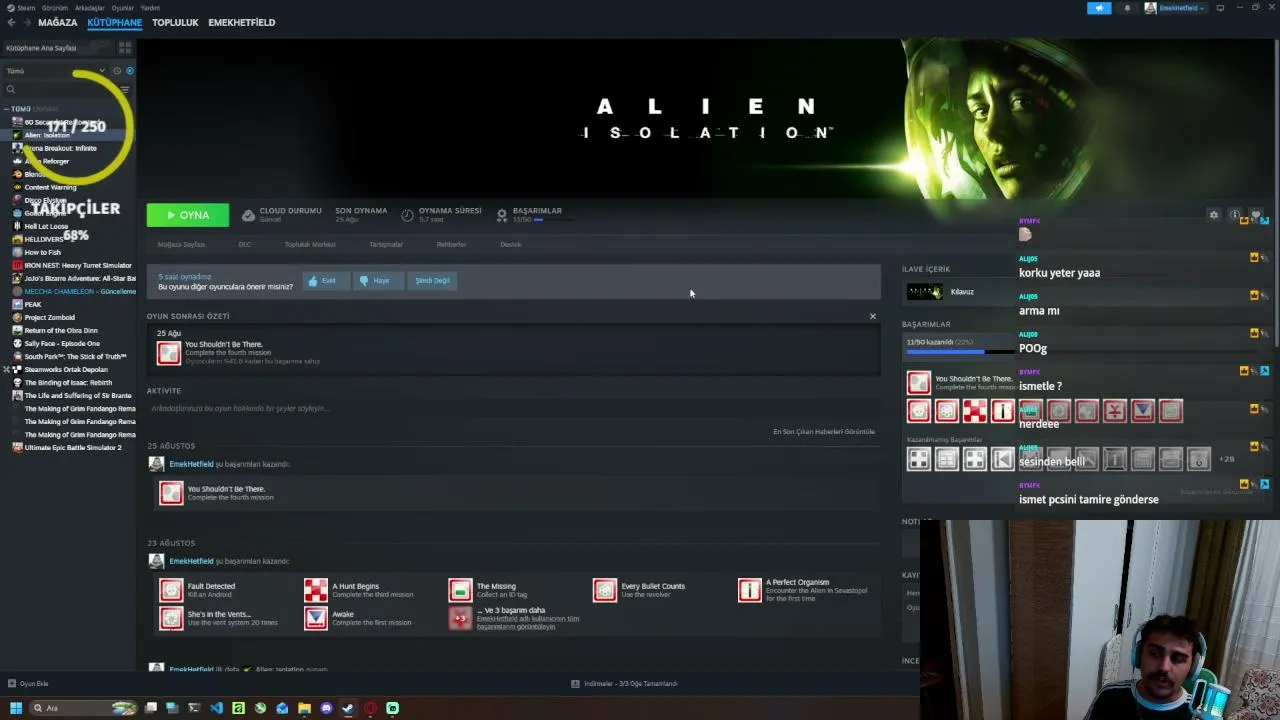Viewport: 1280px width, 720px height.
Task: Switch to the KÜTÜPHANE library tab
Action: (x=114, y=22)
